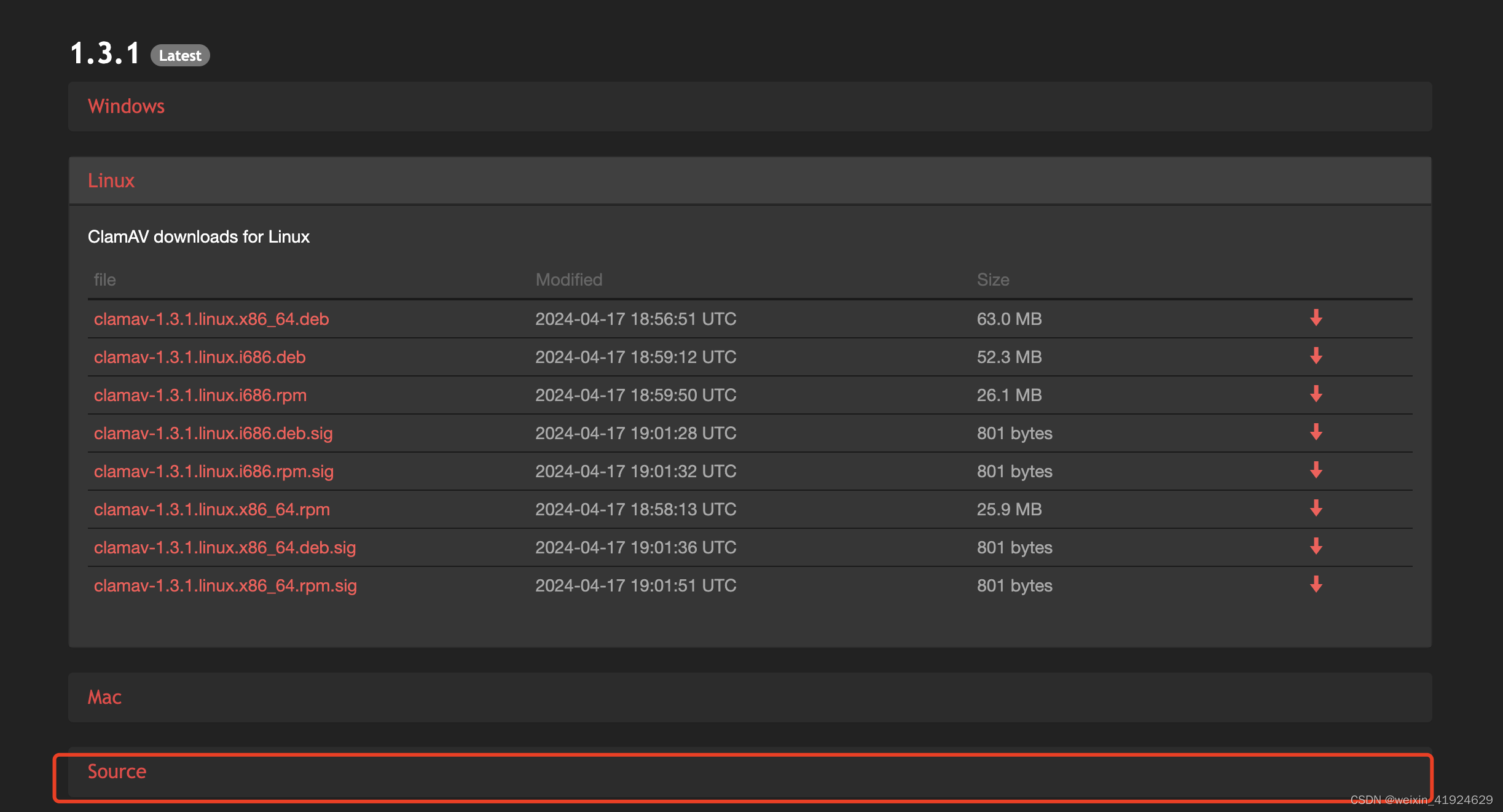This screenshot has height=812, width=1503.
Task: Click the Latest version badge
Action: point(179,55)
